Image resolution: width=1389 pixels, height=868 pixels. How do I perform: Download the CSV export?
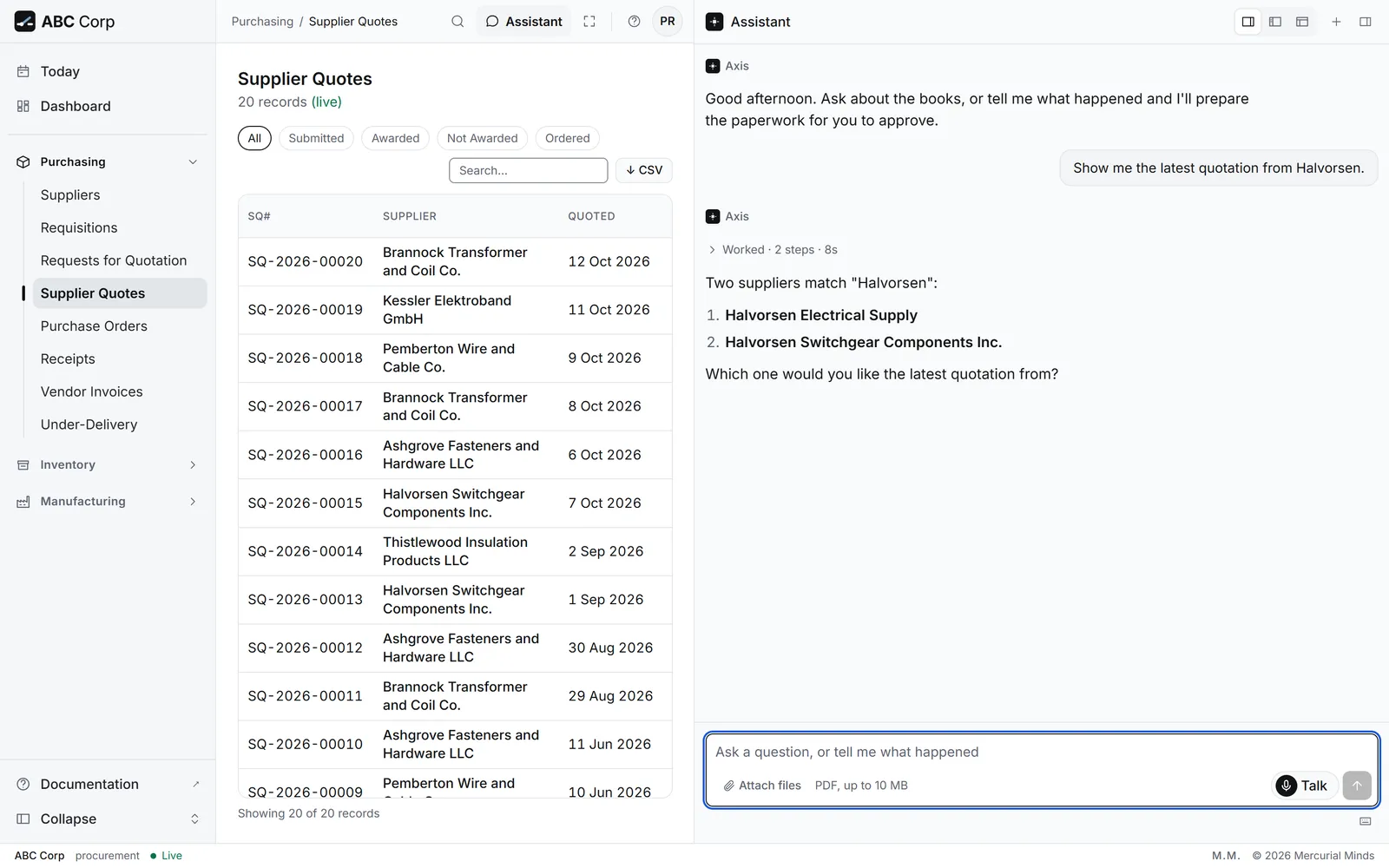(644, 170)
